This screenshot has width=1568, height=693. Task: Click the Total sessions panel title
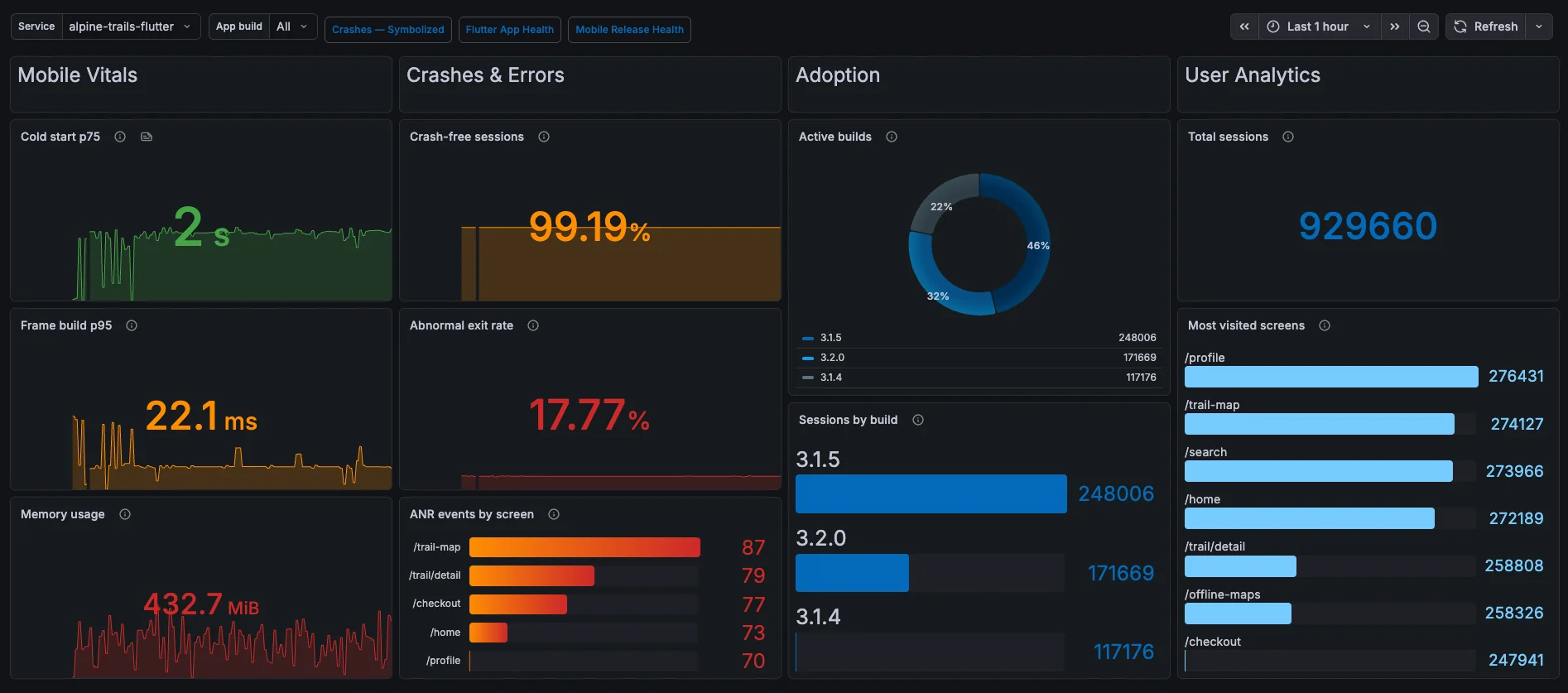(x=1228, y=137)
